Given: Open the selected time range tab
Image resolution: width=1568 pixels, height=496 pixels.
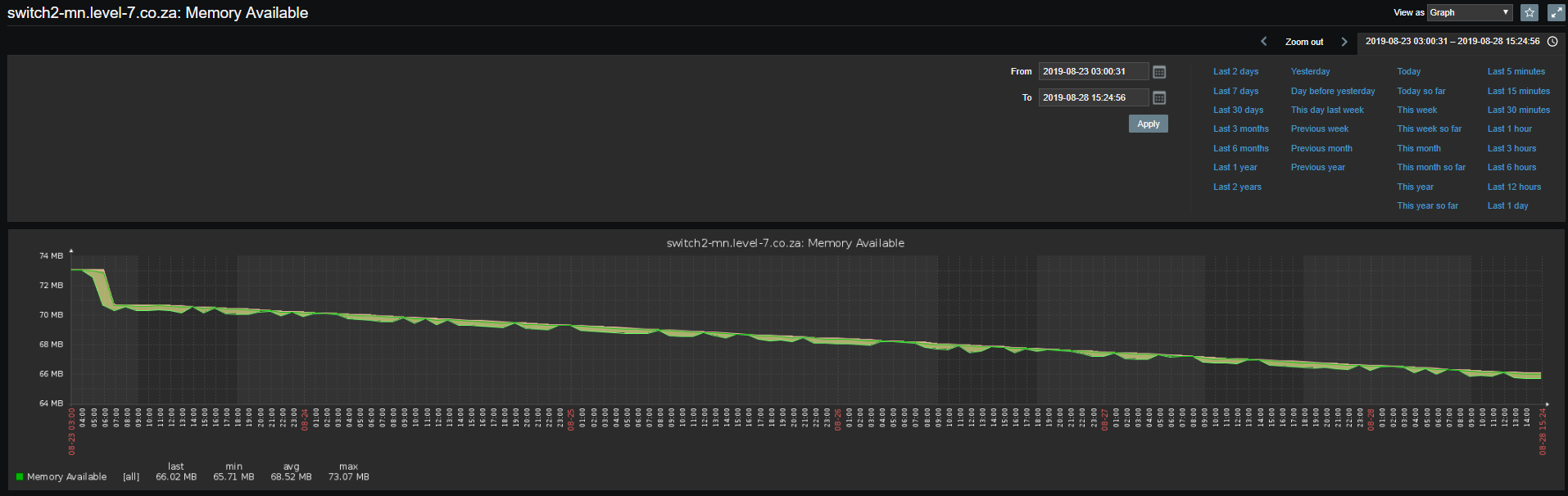Looking at the screenshot, I should click(1452, 42).
